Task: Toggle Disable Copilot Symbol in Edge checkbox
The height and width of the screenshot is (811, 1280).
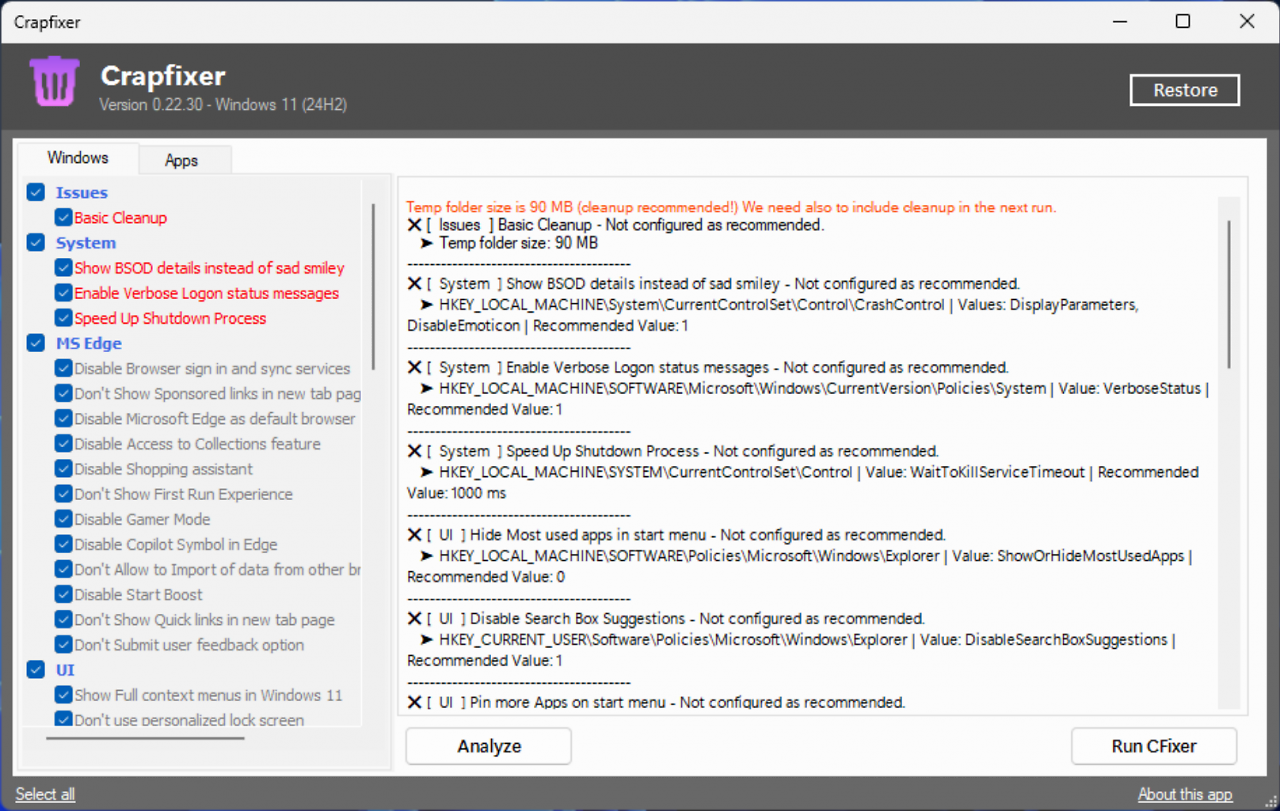Action: tap(64, 544)
